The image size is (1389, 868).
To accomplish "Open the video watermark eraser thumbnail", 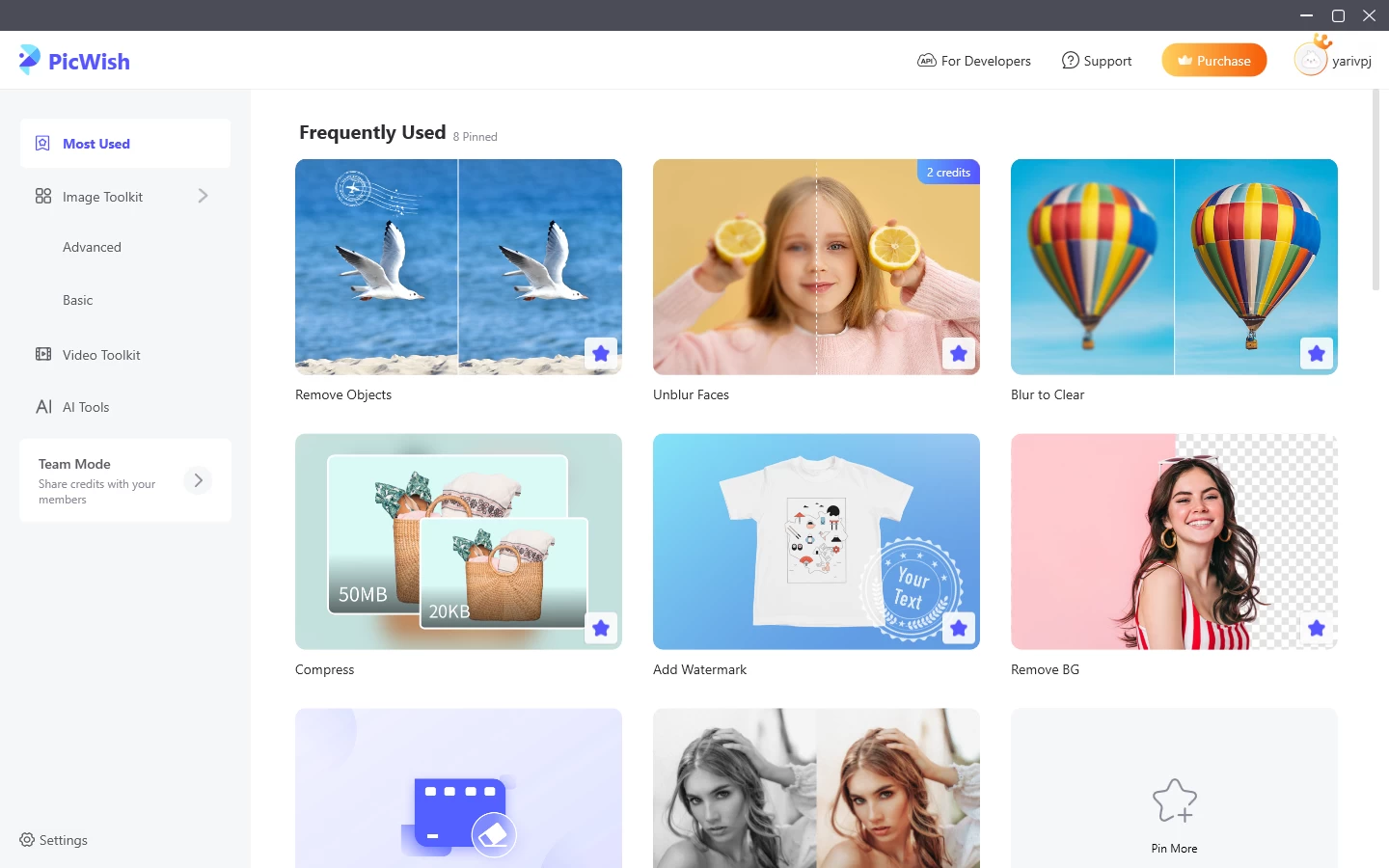I will coord(458,789).
